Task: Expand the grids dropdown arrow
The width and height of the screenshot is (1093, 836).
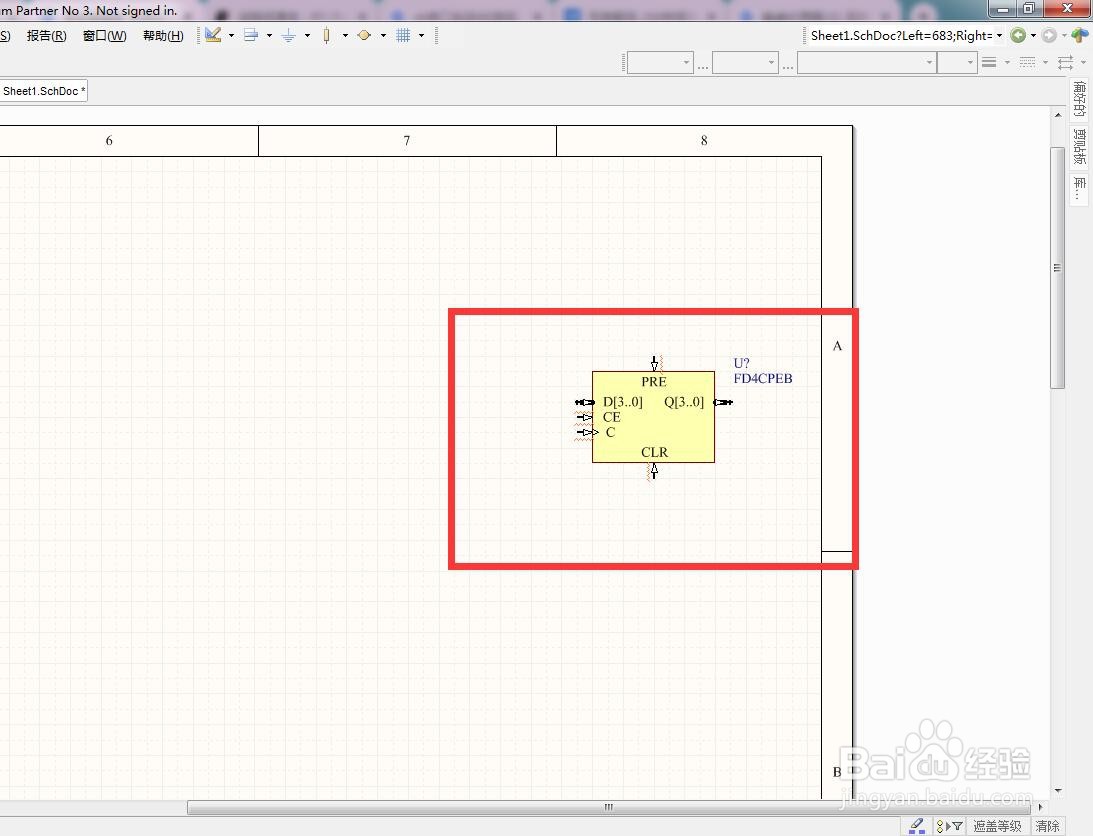Action: 421,35
